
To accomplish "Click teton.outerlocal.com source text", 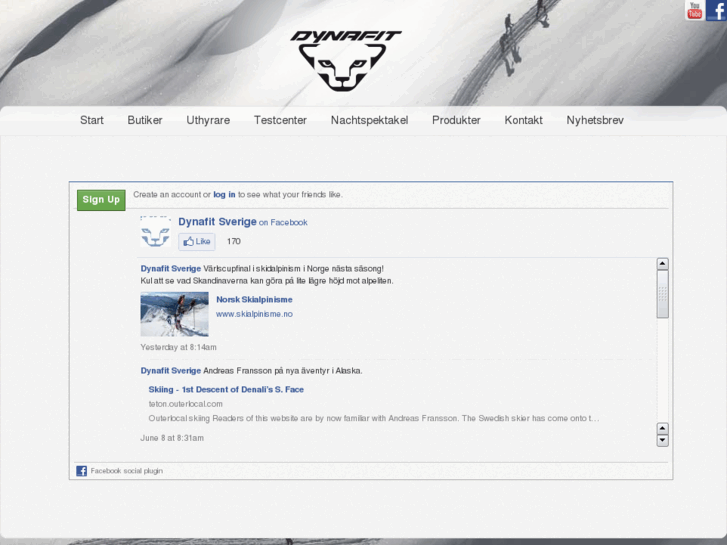I will tap(185, 404).
